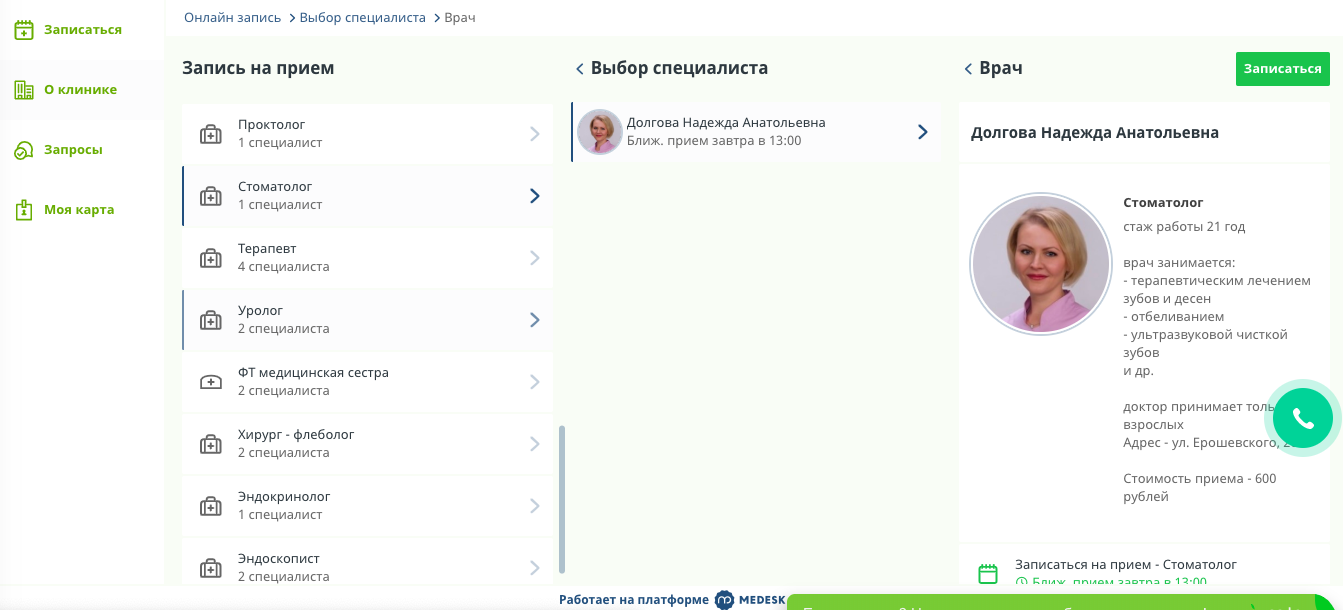Screen dimensions: 1343x610
Task: Click the calendar icon near Записаться на прием - Стоматолог
Action: (988, 573)
